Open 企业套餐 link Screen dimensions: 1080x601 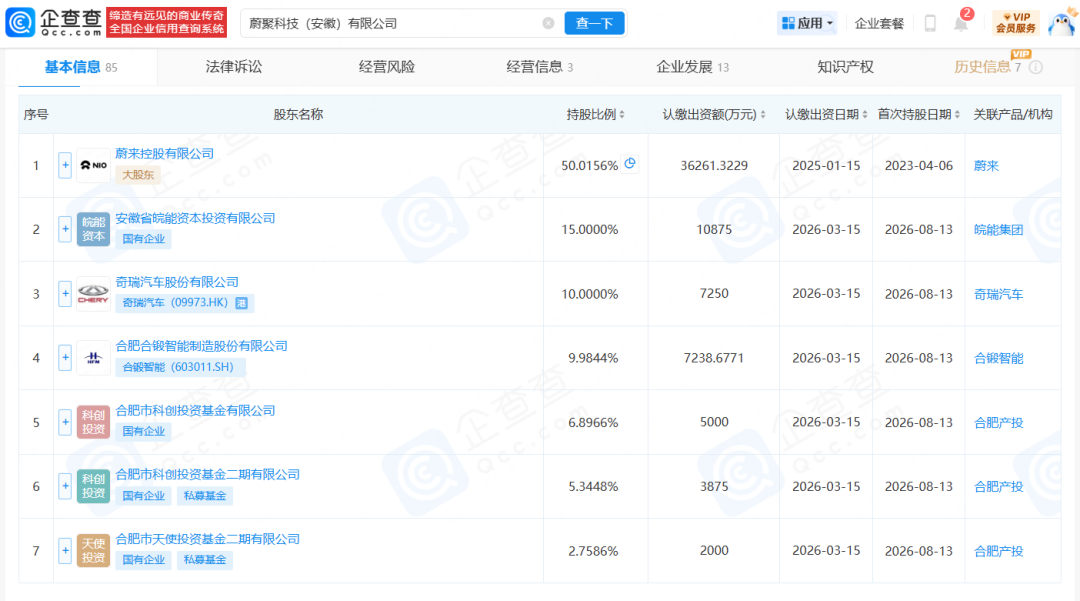[x=879, y=23]
